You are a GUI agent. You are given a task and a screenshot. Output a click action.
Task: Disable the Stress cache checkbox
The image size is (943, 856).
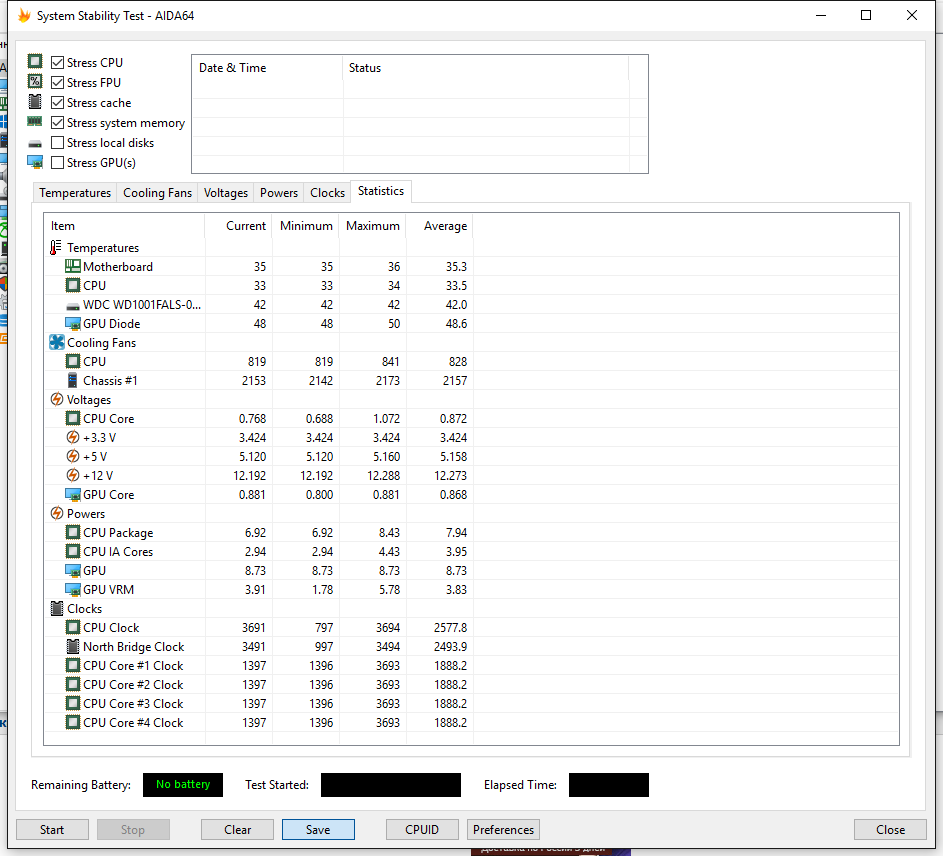[58, 103]
